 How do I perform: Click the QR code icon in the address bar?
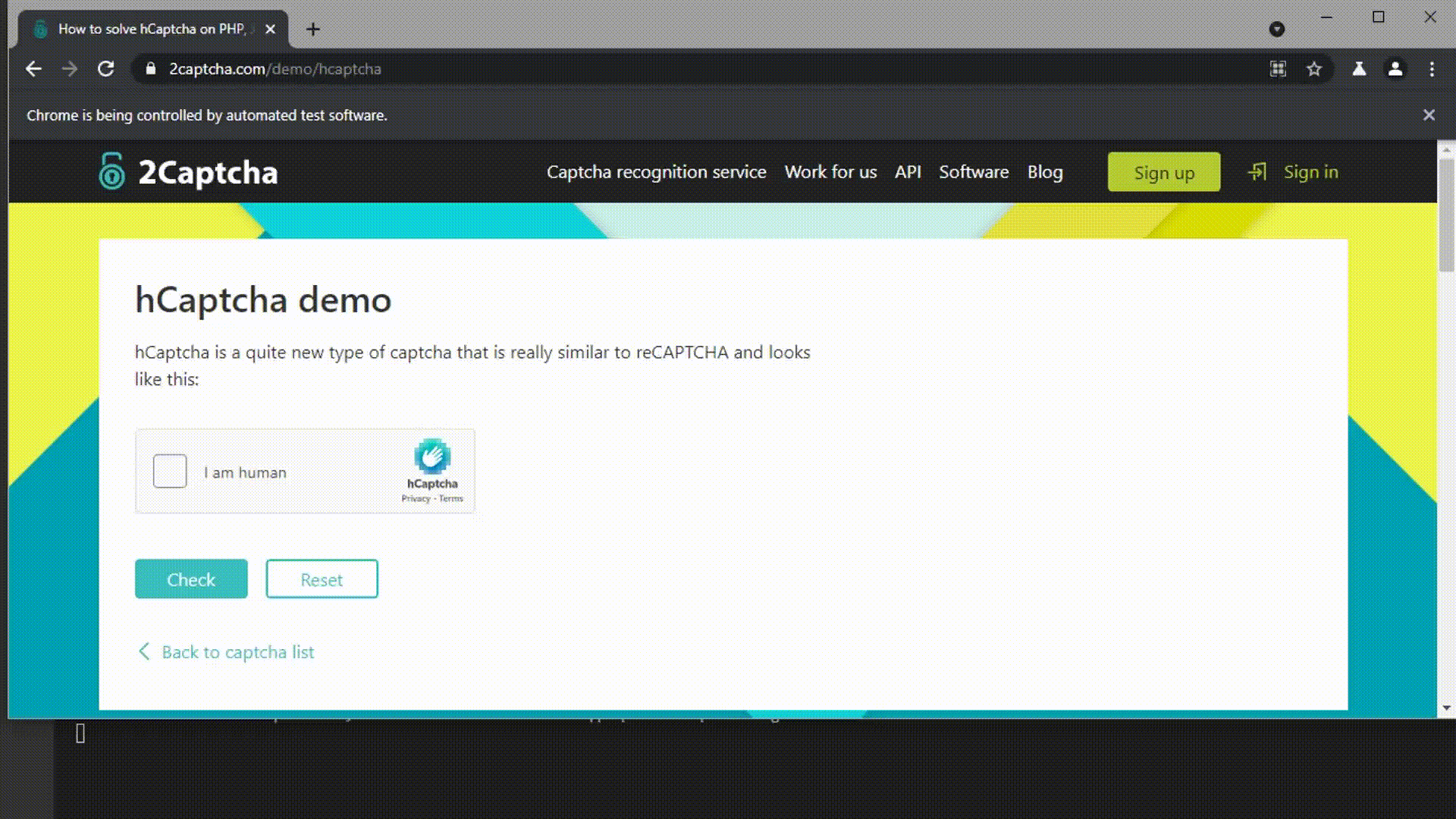pos(1278,69)
